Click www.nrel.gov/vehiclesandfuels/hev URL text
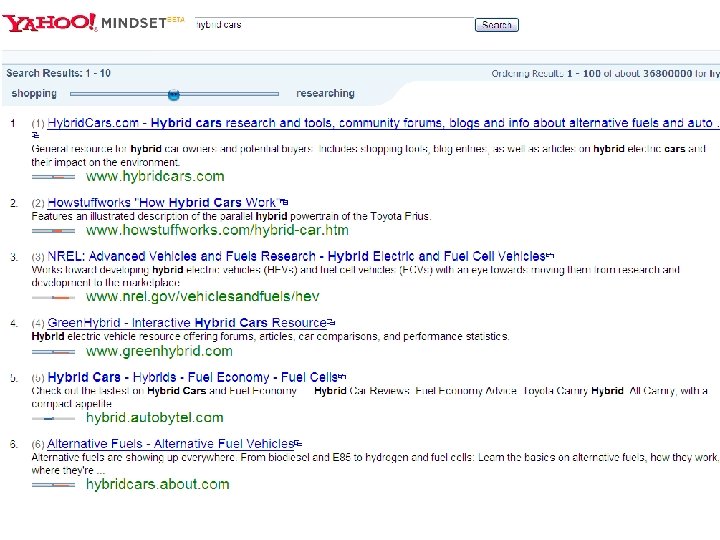 pos(202,297)
